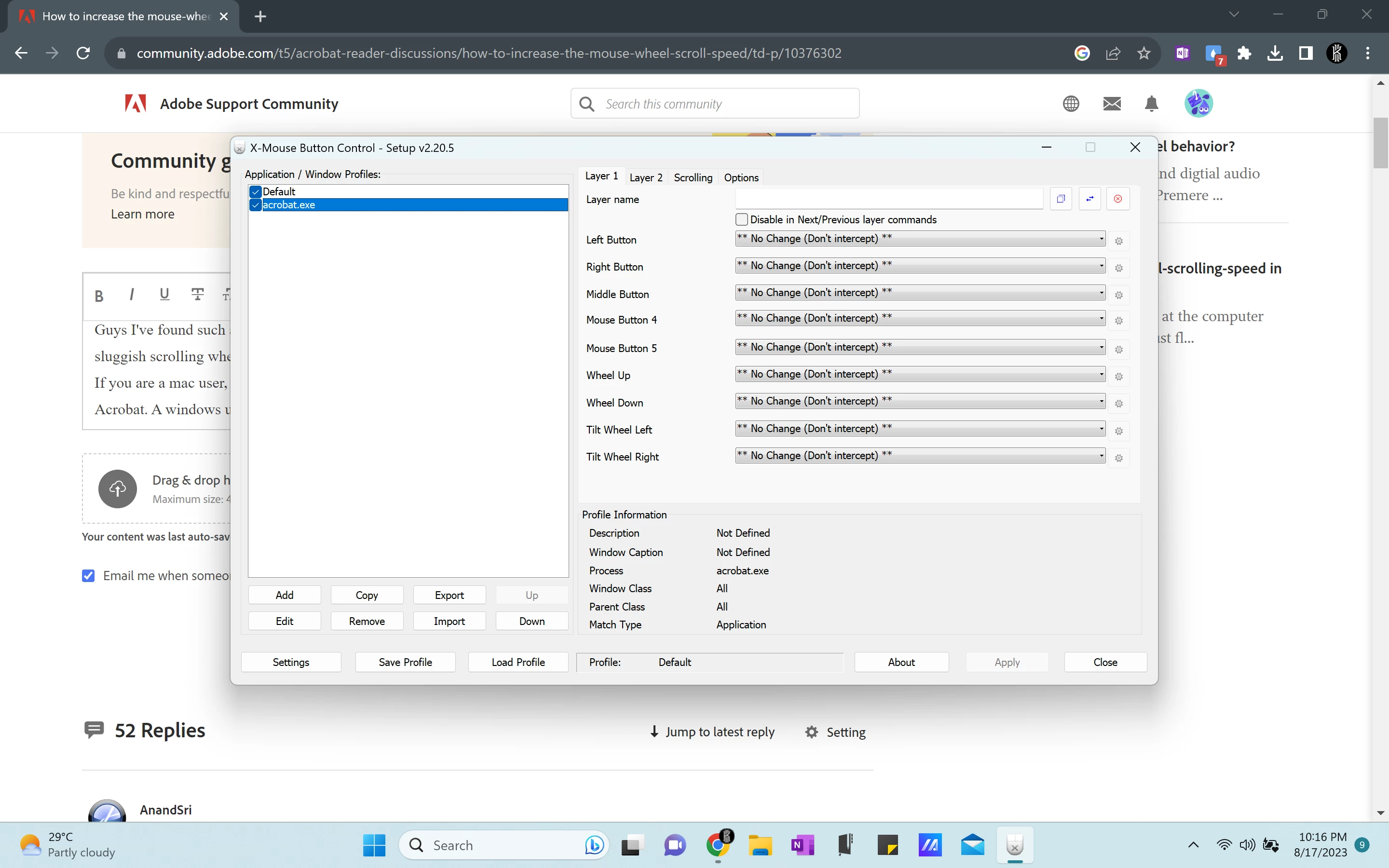Open the OneNote icon in the taskbar

point(803,845)
